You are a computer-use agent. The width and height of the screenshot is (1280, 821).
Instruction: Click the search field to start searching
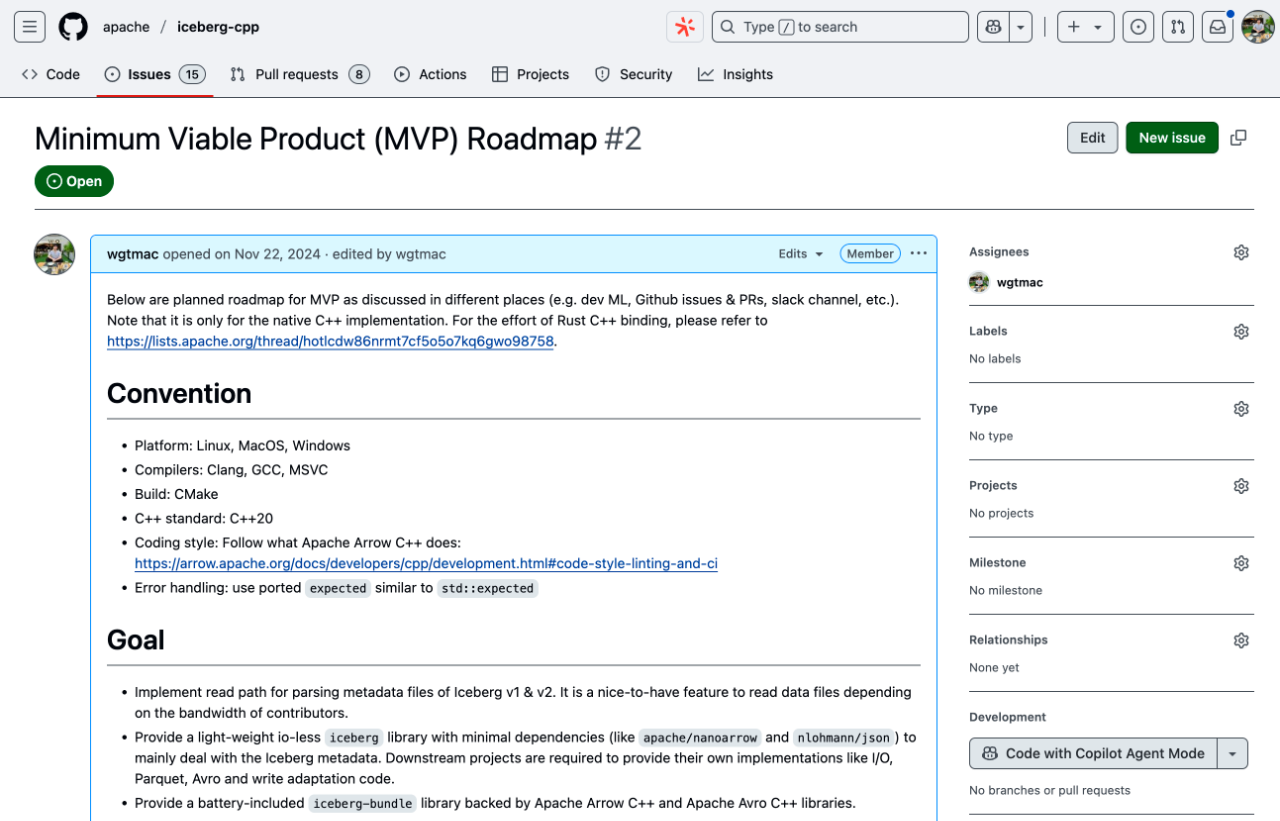[x=840, y=26]
